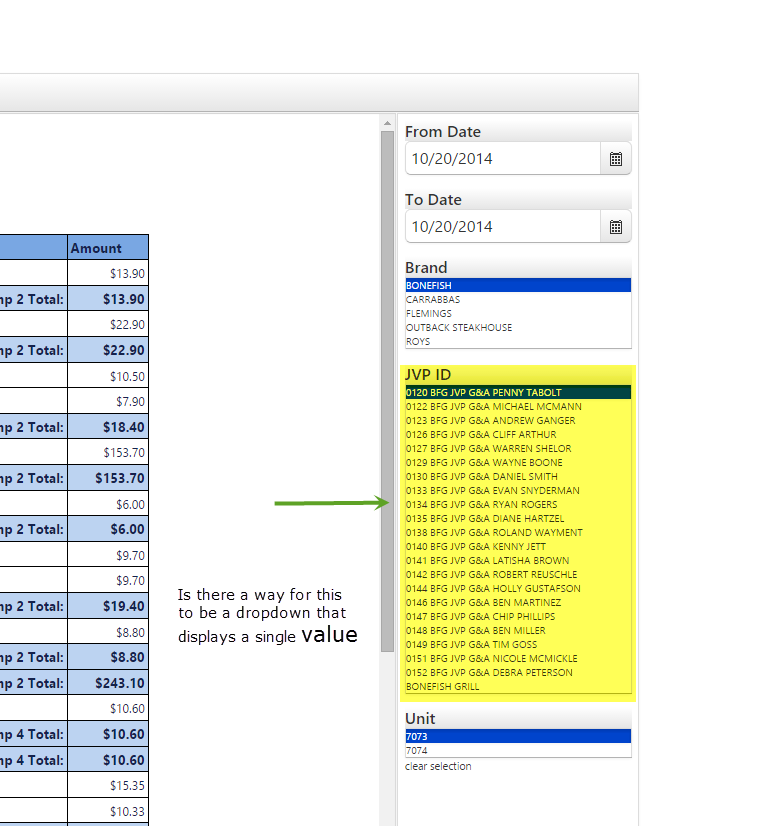
Task: Select 0138 BFG JVP G&A ROLAND WAYMENT
Action: (518, 533)
